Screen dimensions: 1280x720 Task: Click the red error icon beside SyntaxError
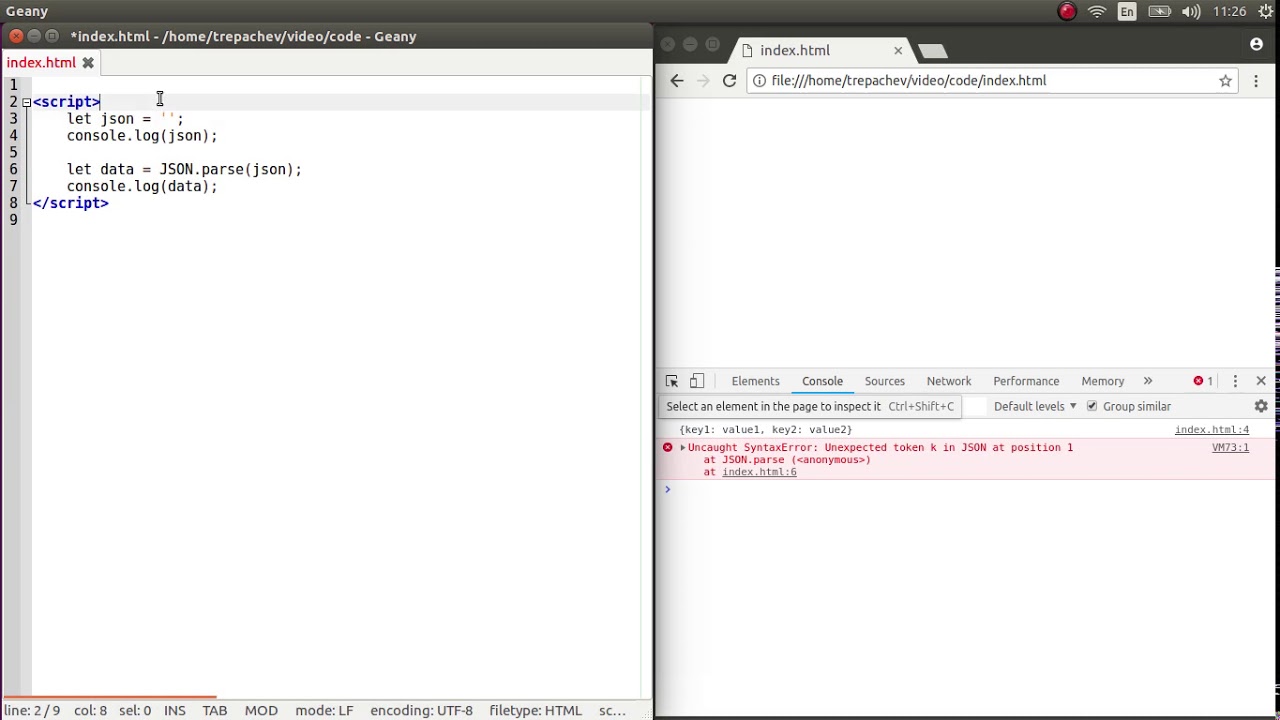[x=668, y=448]
